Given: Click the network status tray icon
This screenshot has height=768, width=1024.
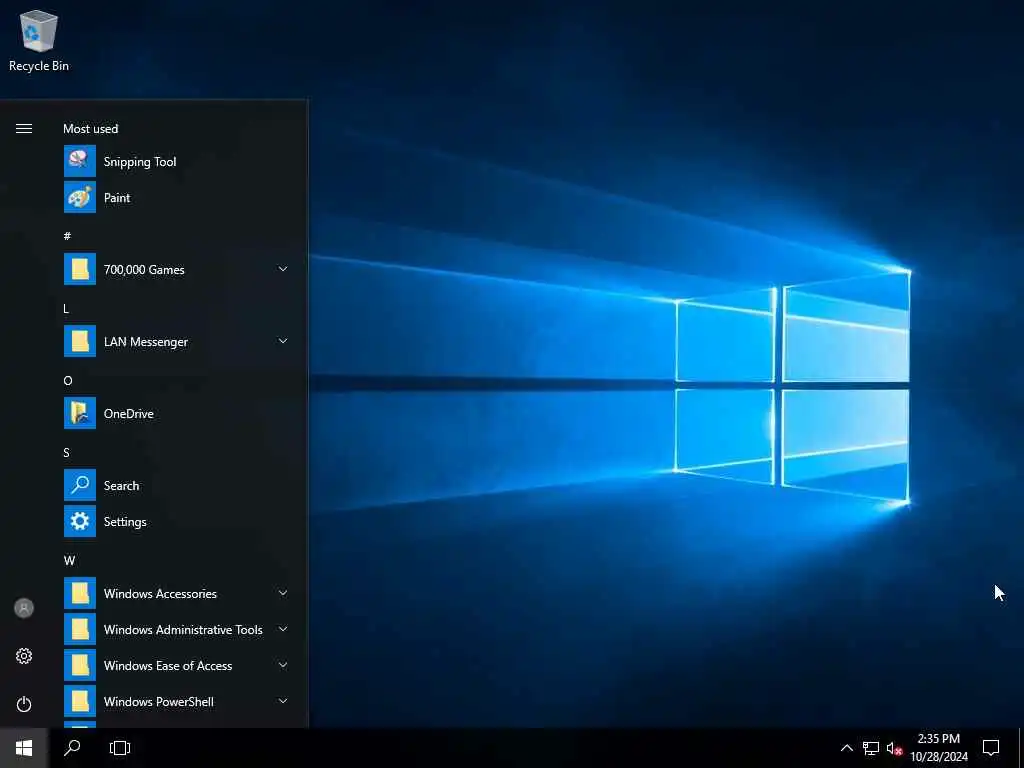Looking at the screenshot, I should point(871,748).
